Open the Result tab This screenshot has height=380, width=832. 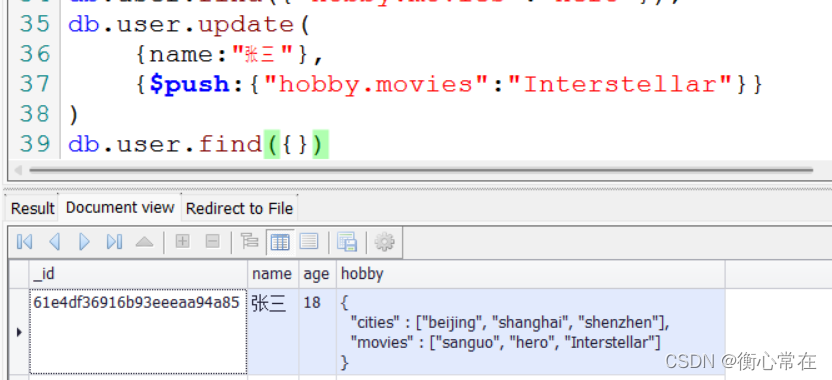point(32,209)
